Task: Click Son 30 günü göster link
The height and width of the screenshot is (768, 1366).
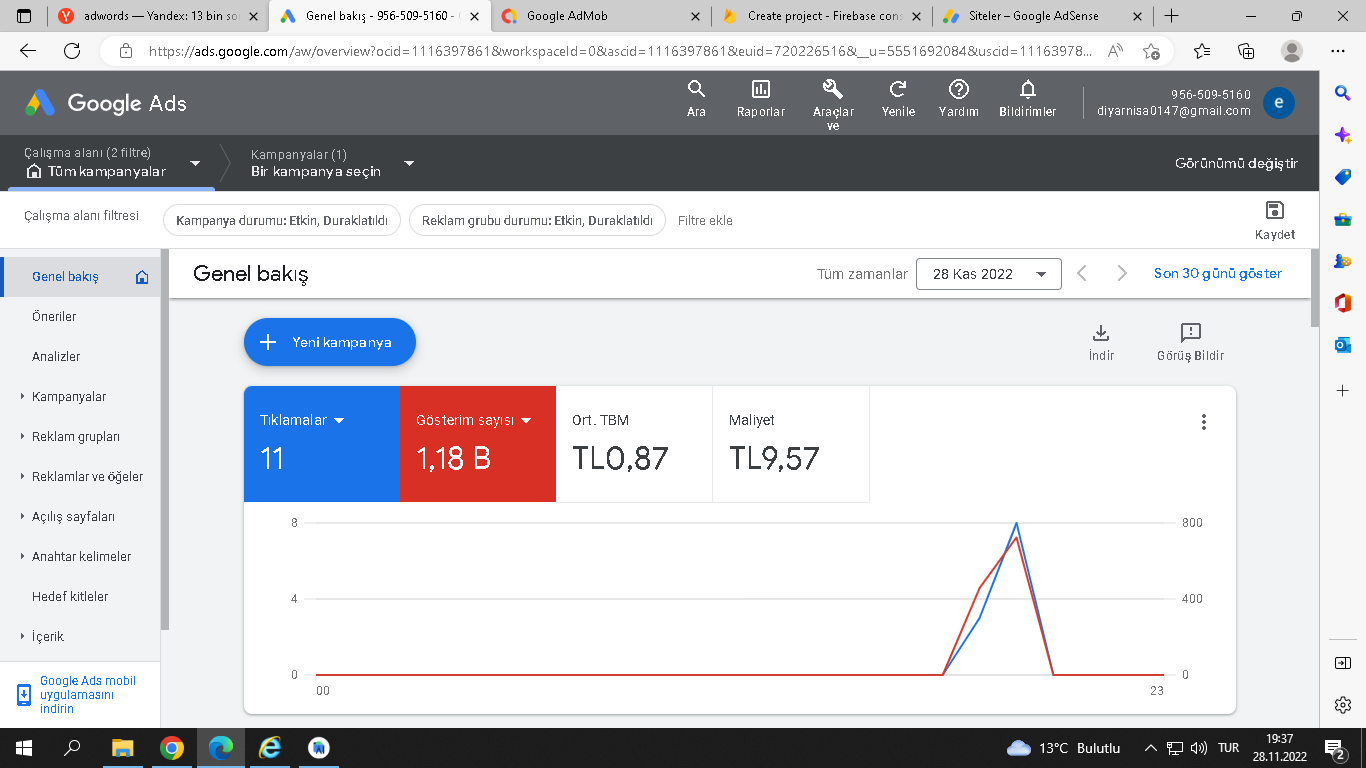Action: (1218, 273)
